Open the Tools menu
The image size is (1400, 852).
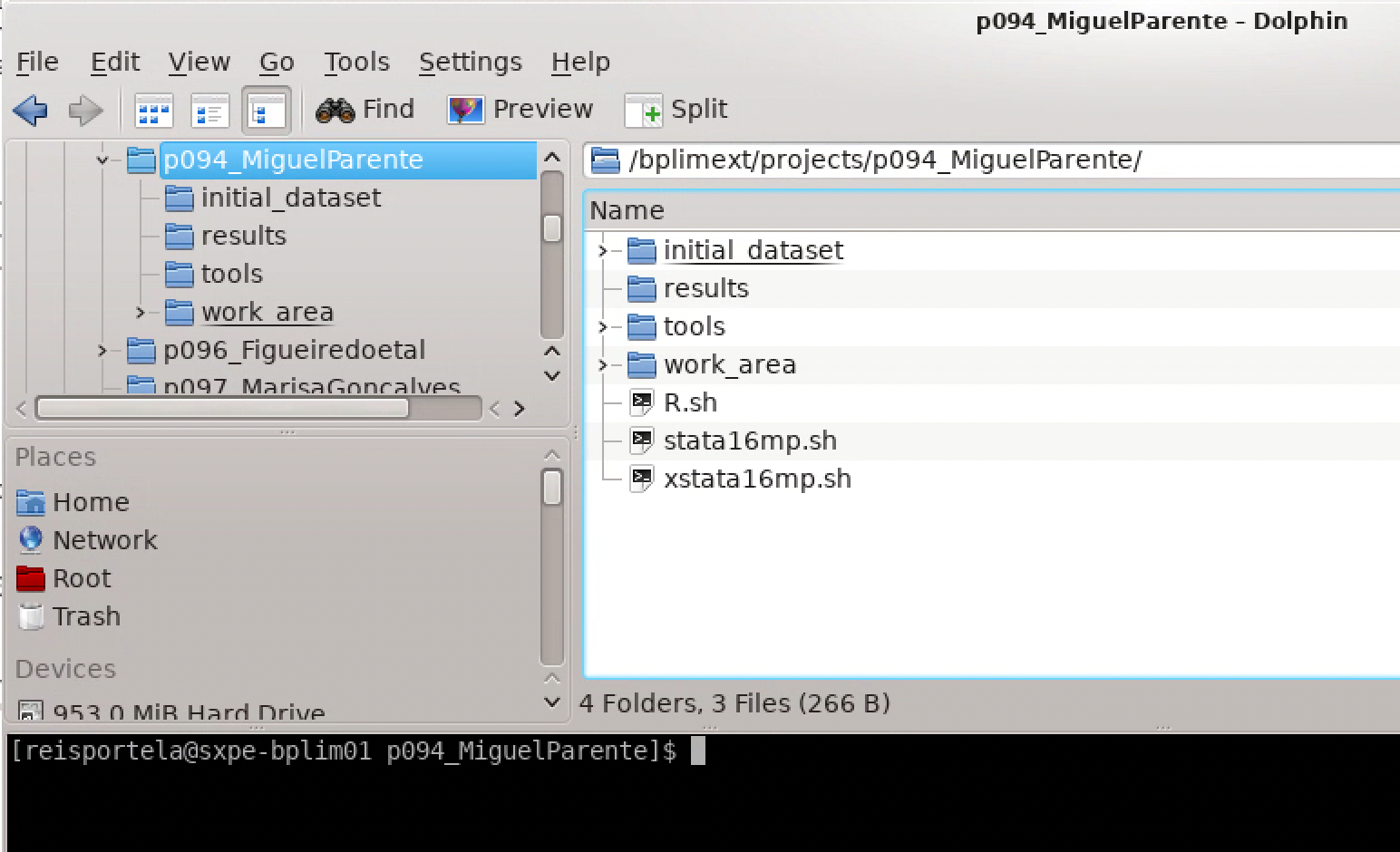click(x=356, y=62)
